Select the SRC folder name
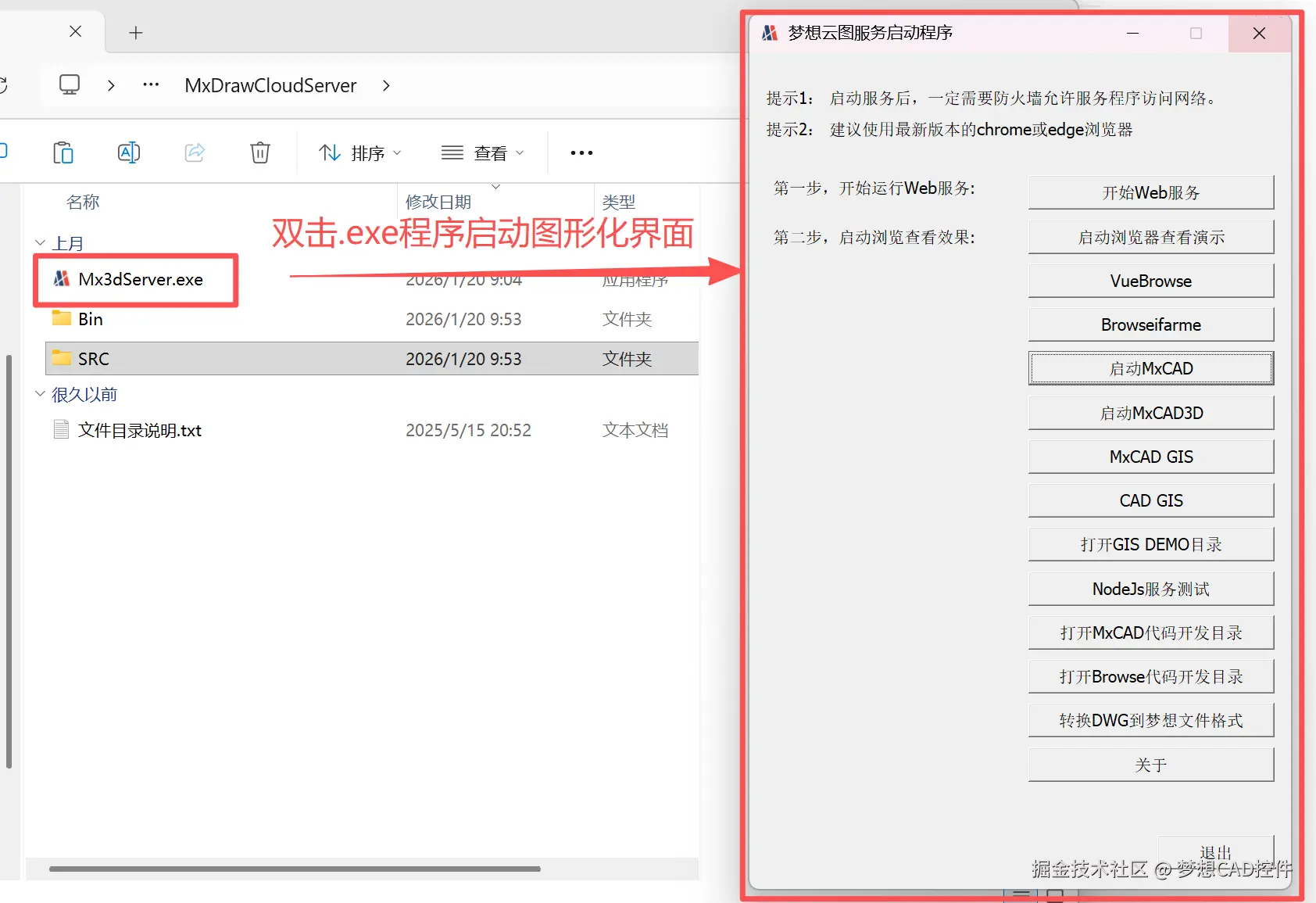 point(94,359)
